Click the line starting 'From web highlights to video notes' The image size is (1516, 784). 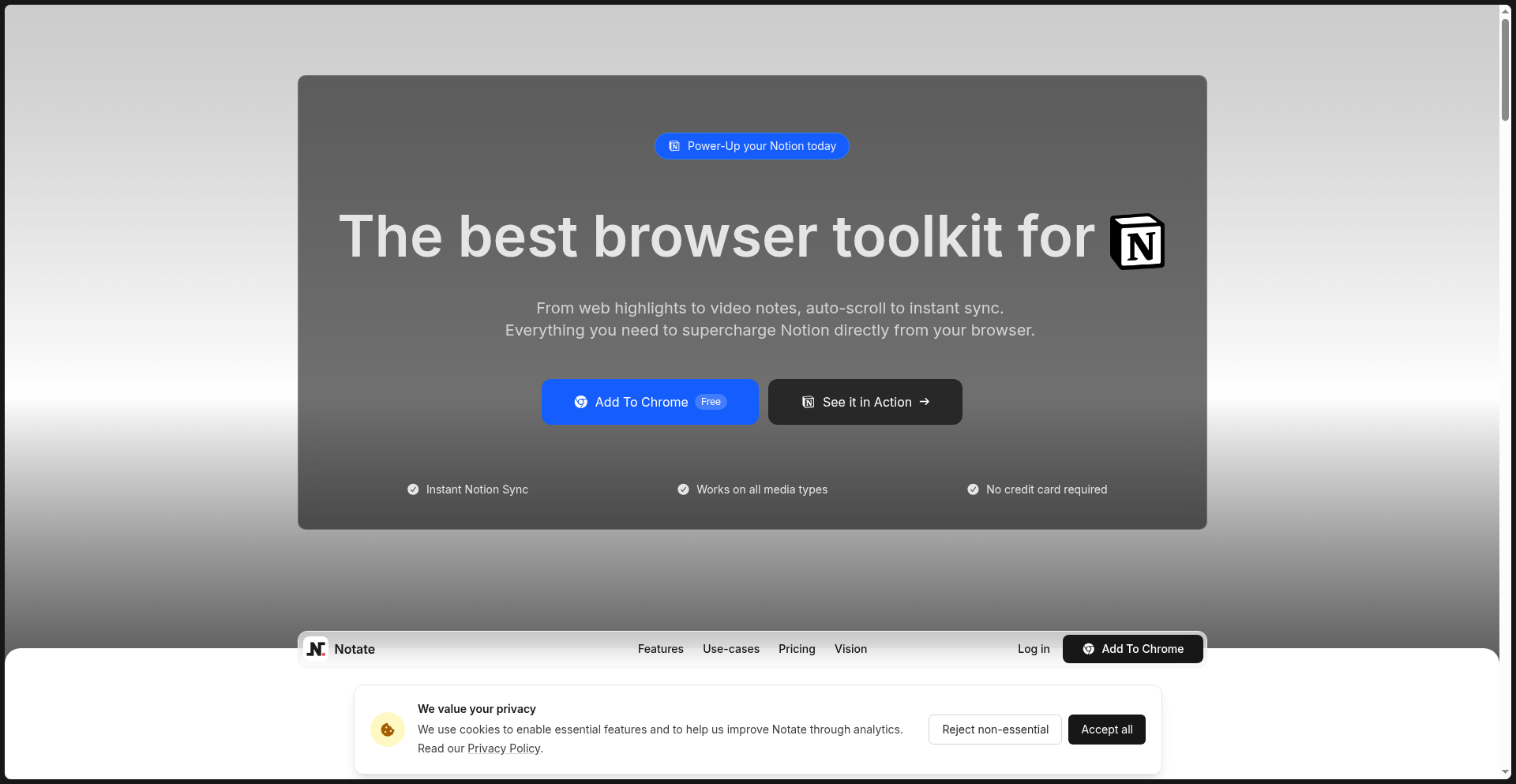coord(770,308)
